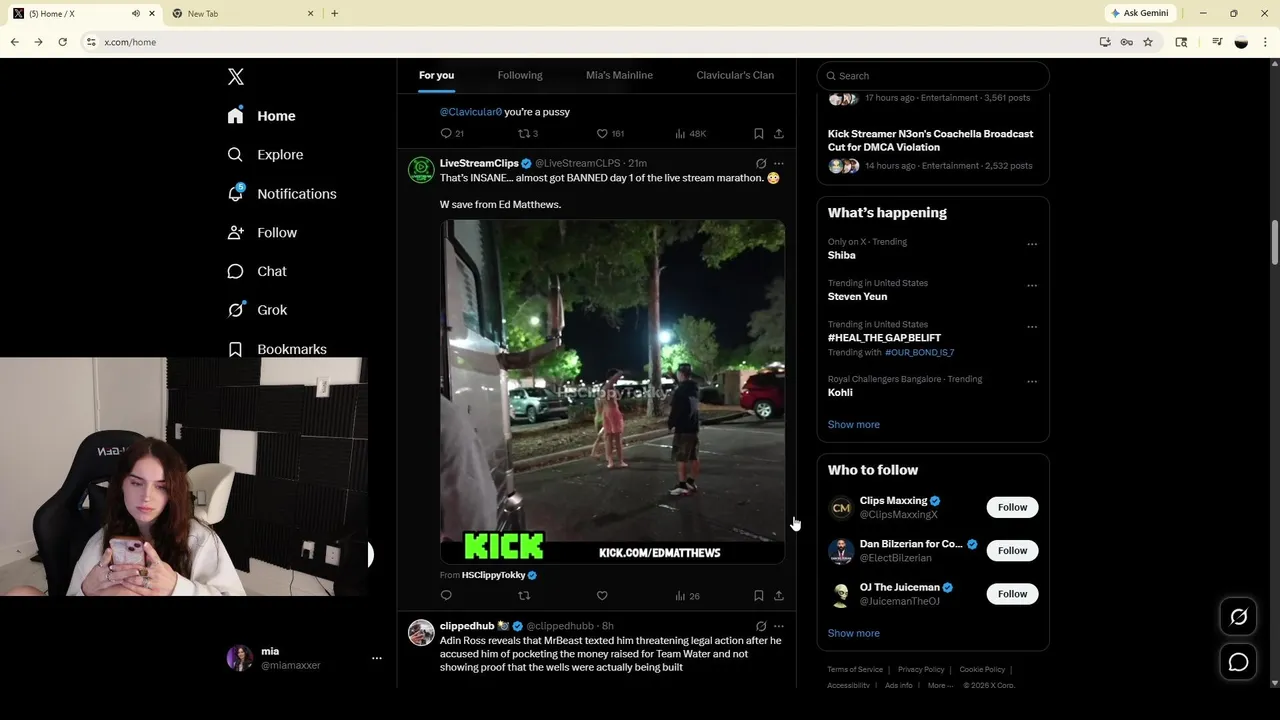The height and width of the screenshot is (720, 1280).
Task: Reply icon on post with 21 replies
Action: [x=446, y=133]
